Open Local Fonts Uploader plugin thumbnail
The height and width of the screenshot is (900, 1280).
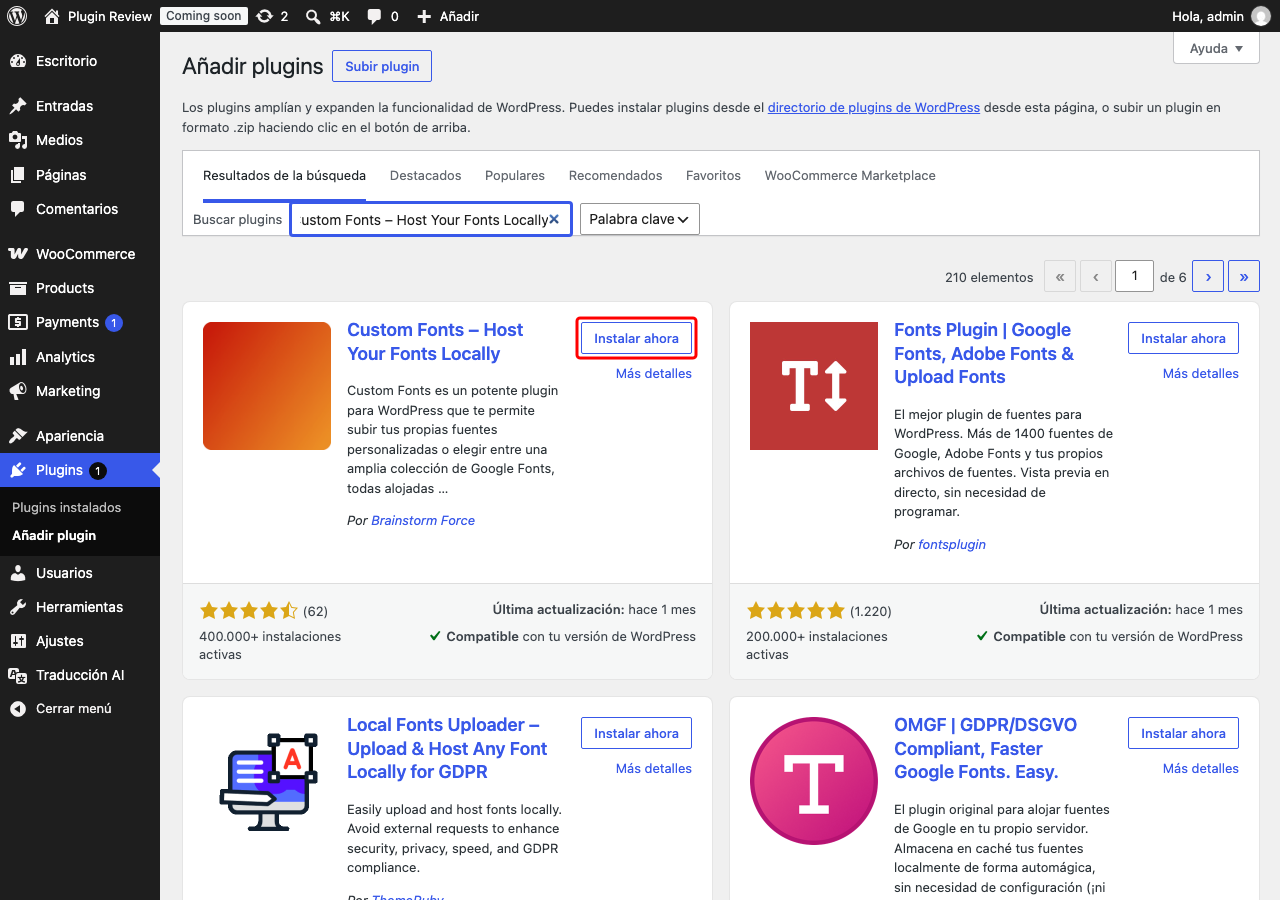click(x=267, y=781)
